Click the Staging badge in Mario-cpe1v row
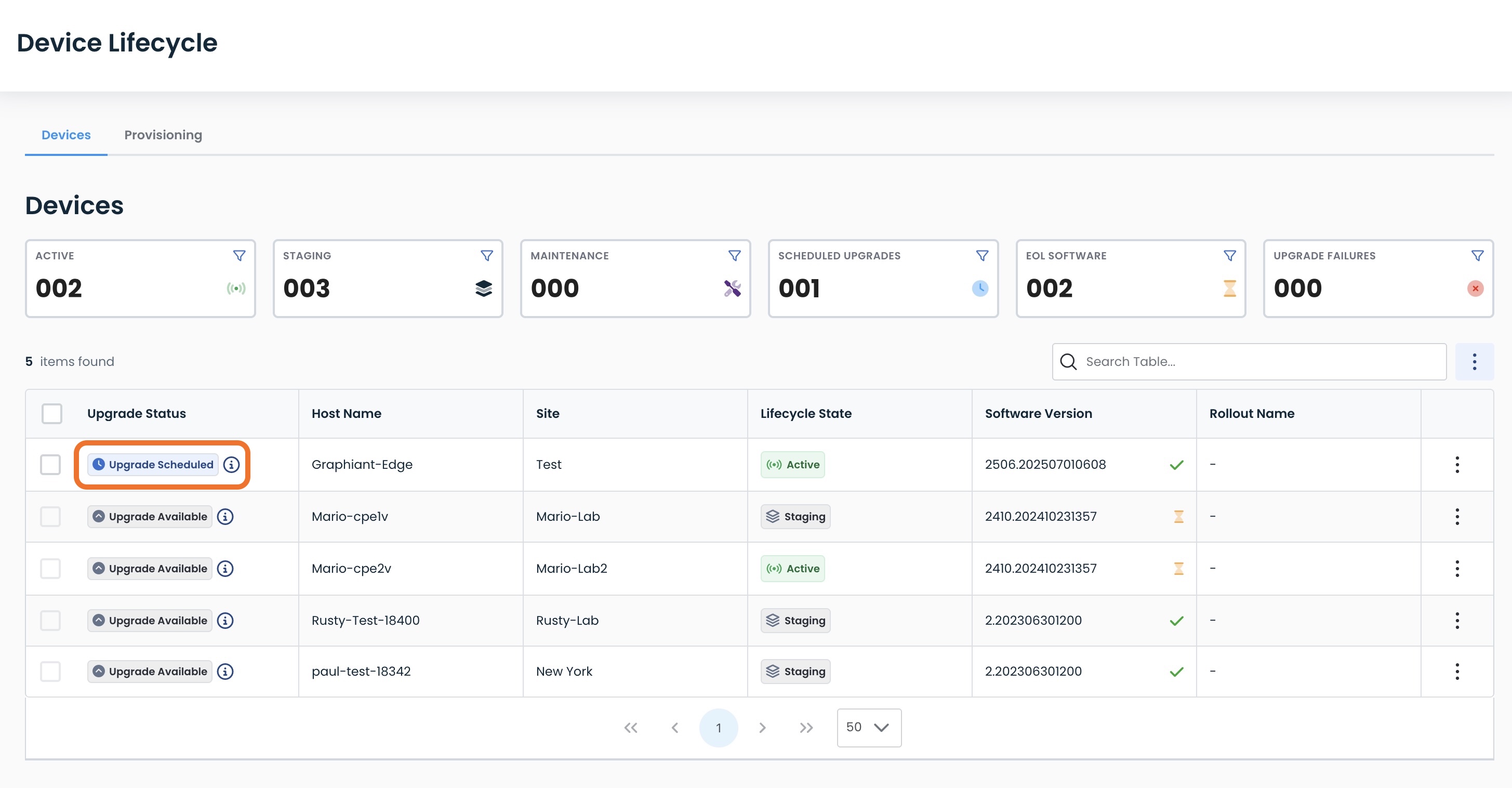Screen dimensions: 1512x788 tap(795, 517)
